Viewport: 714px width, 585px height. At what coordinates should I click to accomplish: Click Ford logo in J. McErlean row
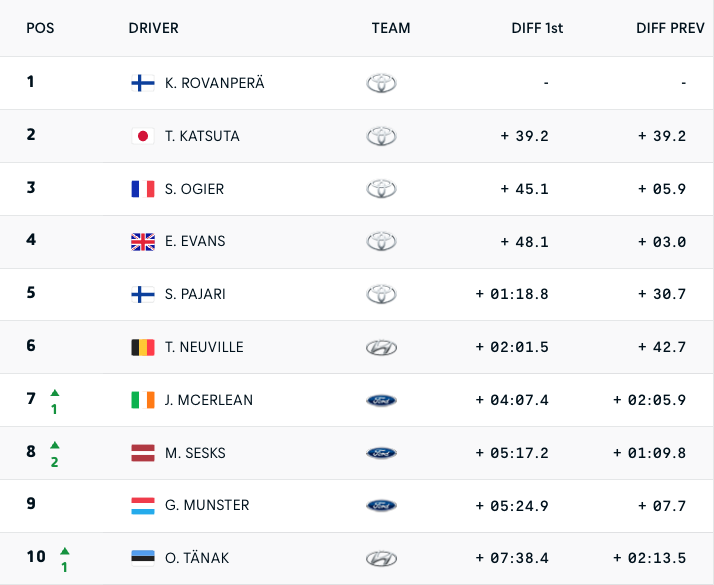tap(381, 400)
